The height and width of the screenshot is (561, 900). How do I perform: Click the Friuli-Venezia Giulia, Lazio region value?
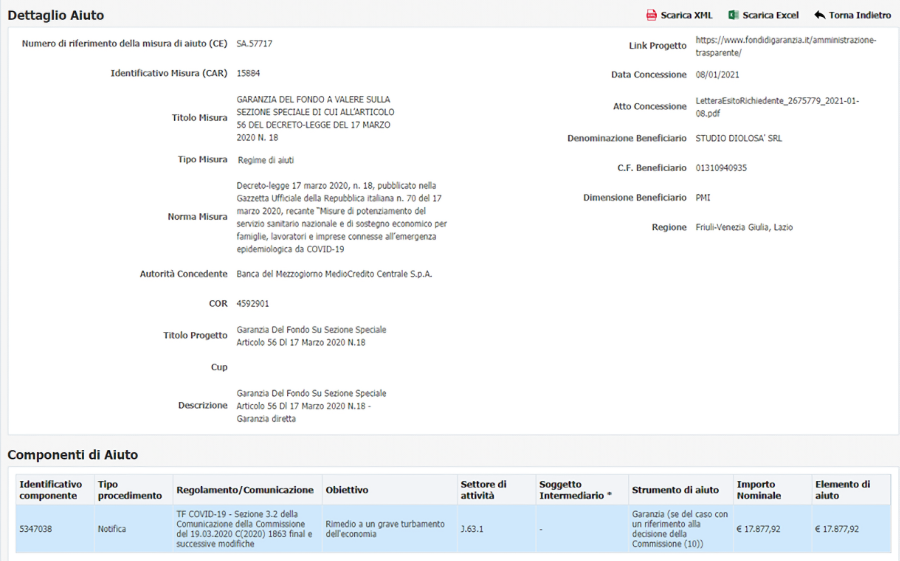(744, 227)
